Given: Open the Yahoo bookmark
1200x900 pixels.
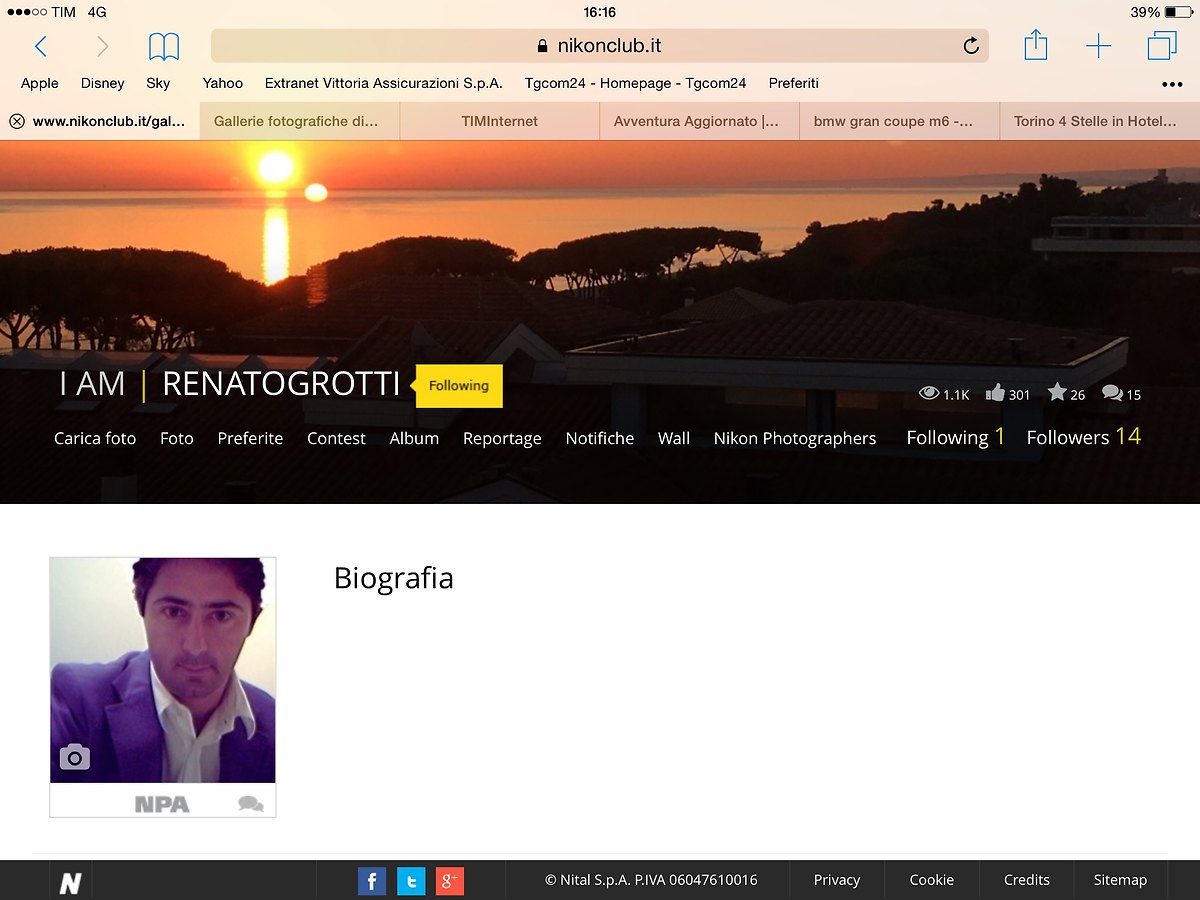Looking at the screenshot, I should tap(223, 83).
